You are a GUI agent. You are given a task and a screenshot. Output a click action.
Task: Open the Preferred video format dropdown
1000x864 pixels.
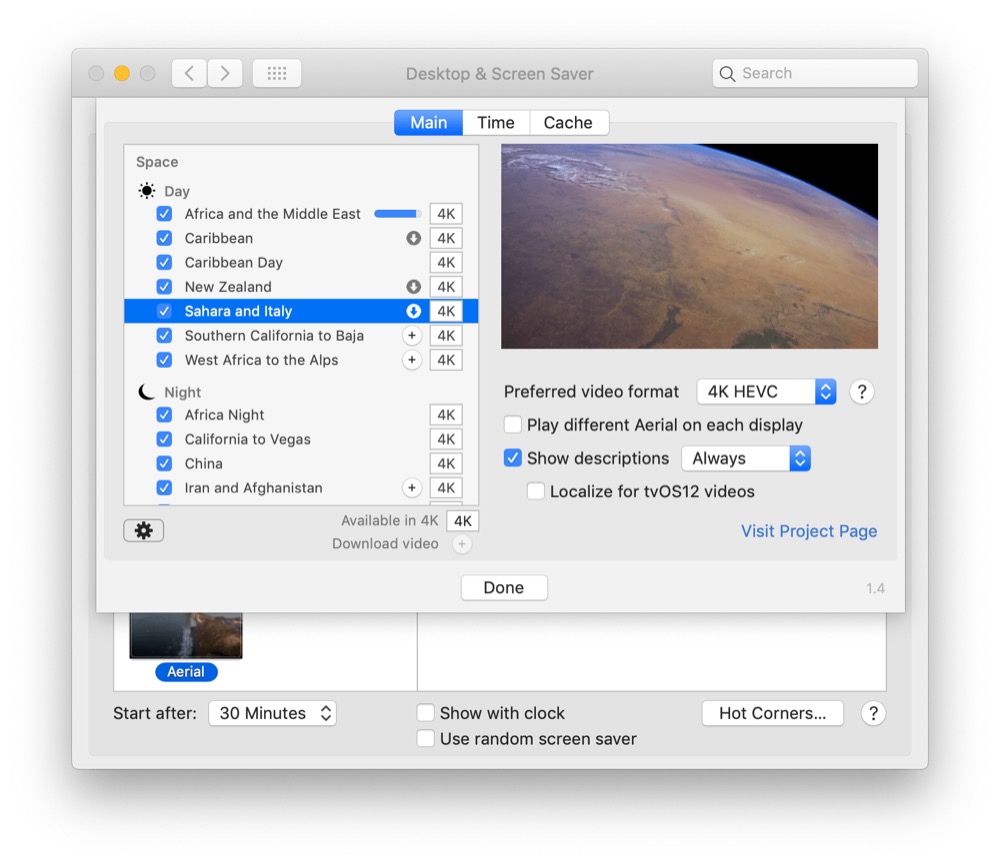pyautogui.click(x=766, y=392)
